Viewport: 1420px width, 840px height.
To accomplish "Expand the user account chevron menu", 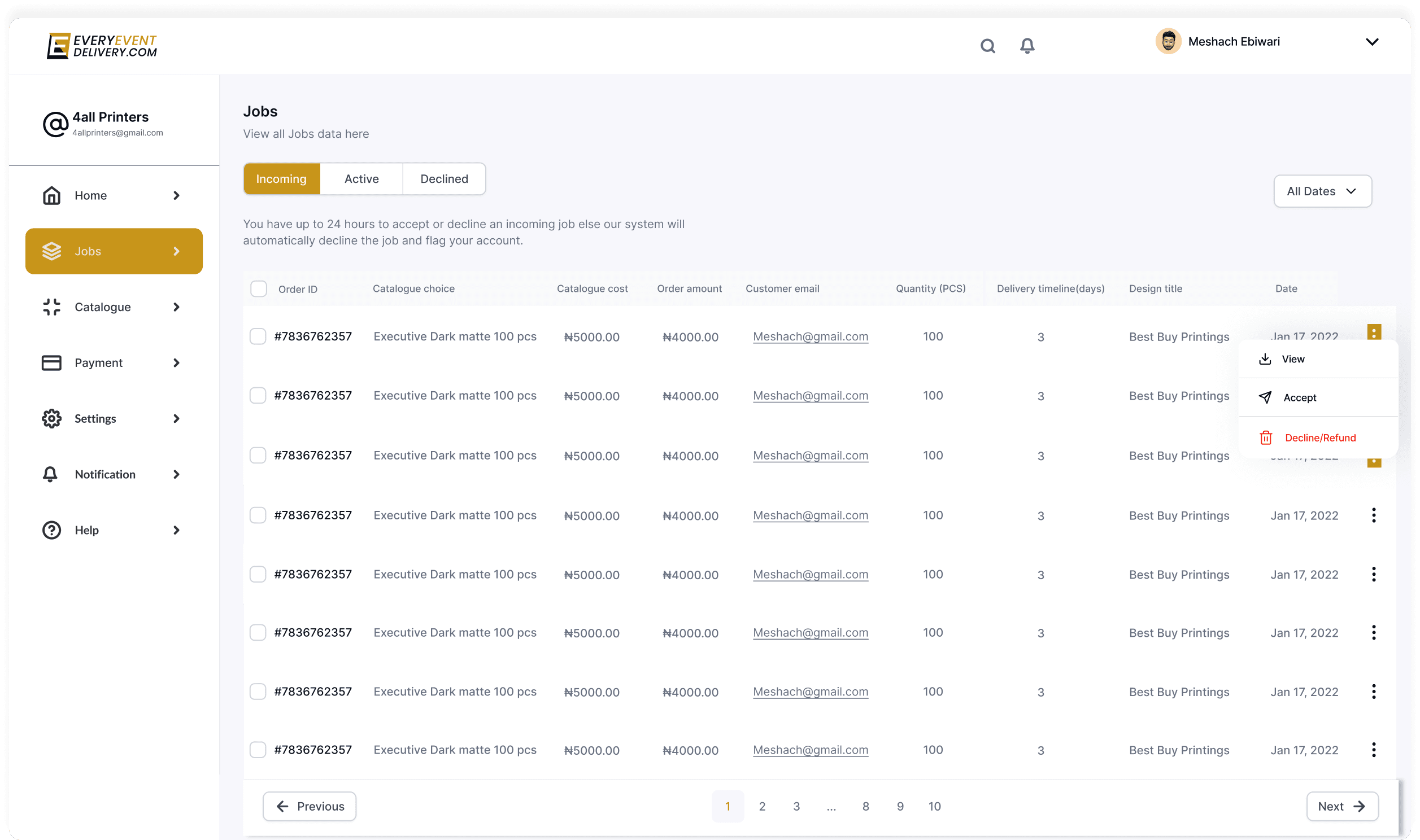I will coord(1371,42).
